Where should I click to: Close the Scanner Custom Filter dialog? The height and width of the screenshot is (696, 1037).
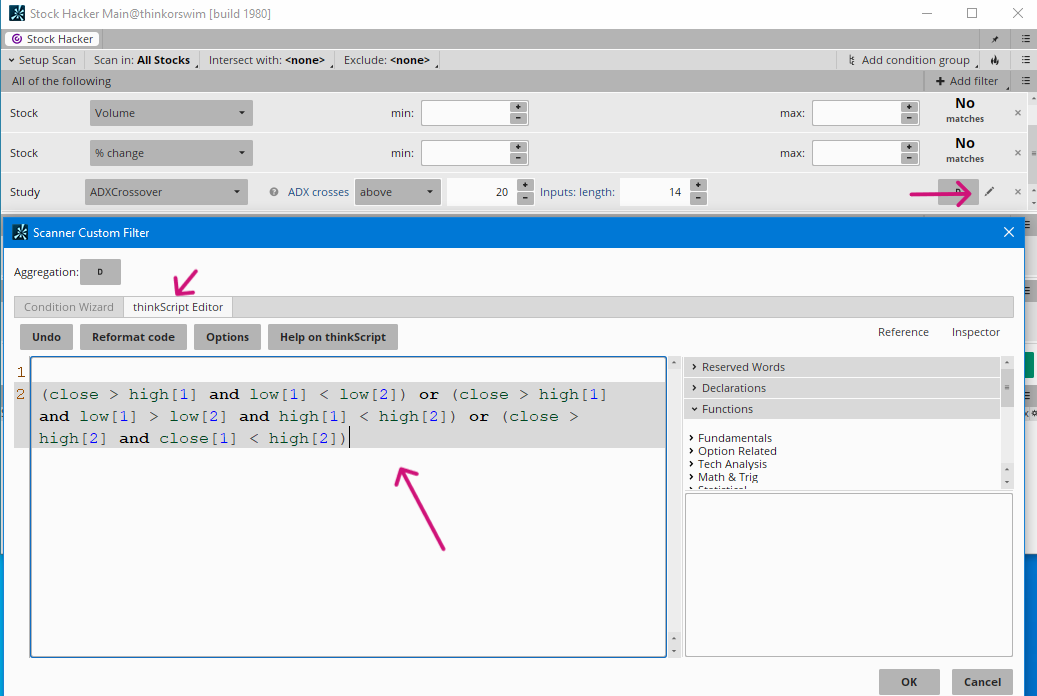pos(1009,232)
